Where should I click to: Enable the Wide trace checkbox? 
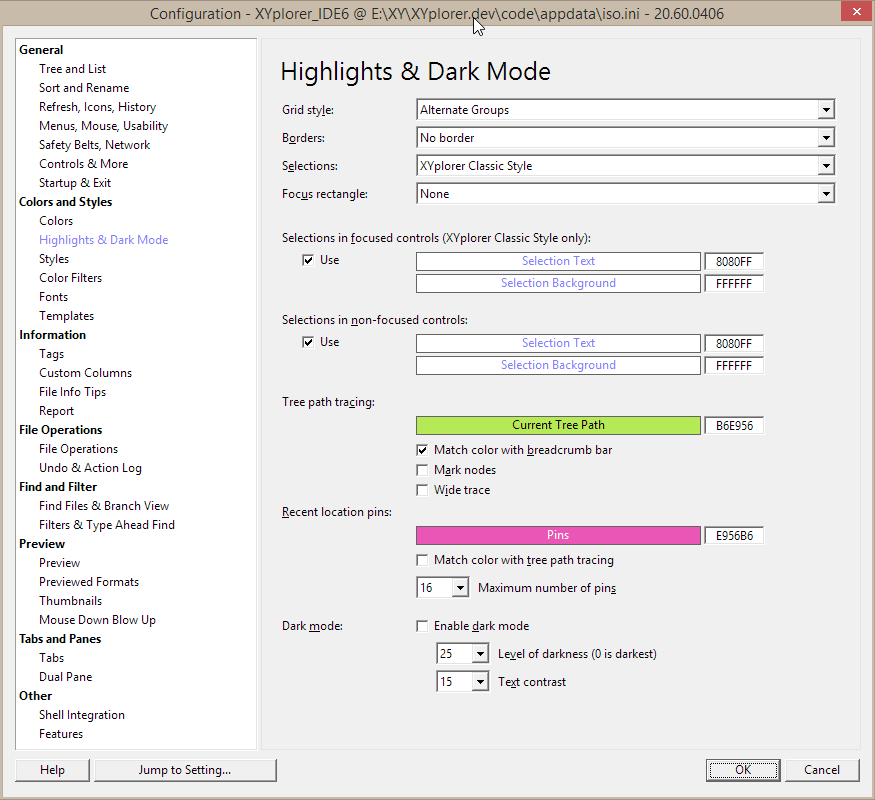coord(422,490)
